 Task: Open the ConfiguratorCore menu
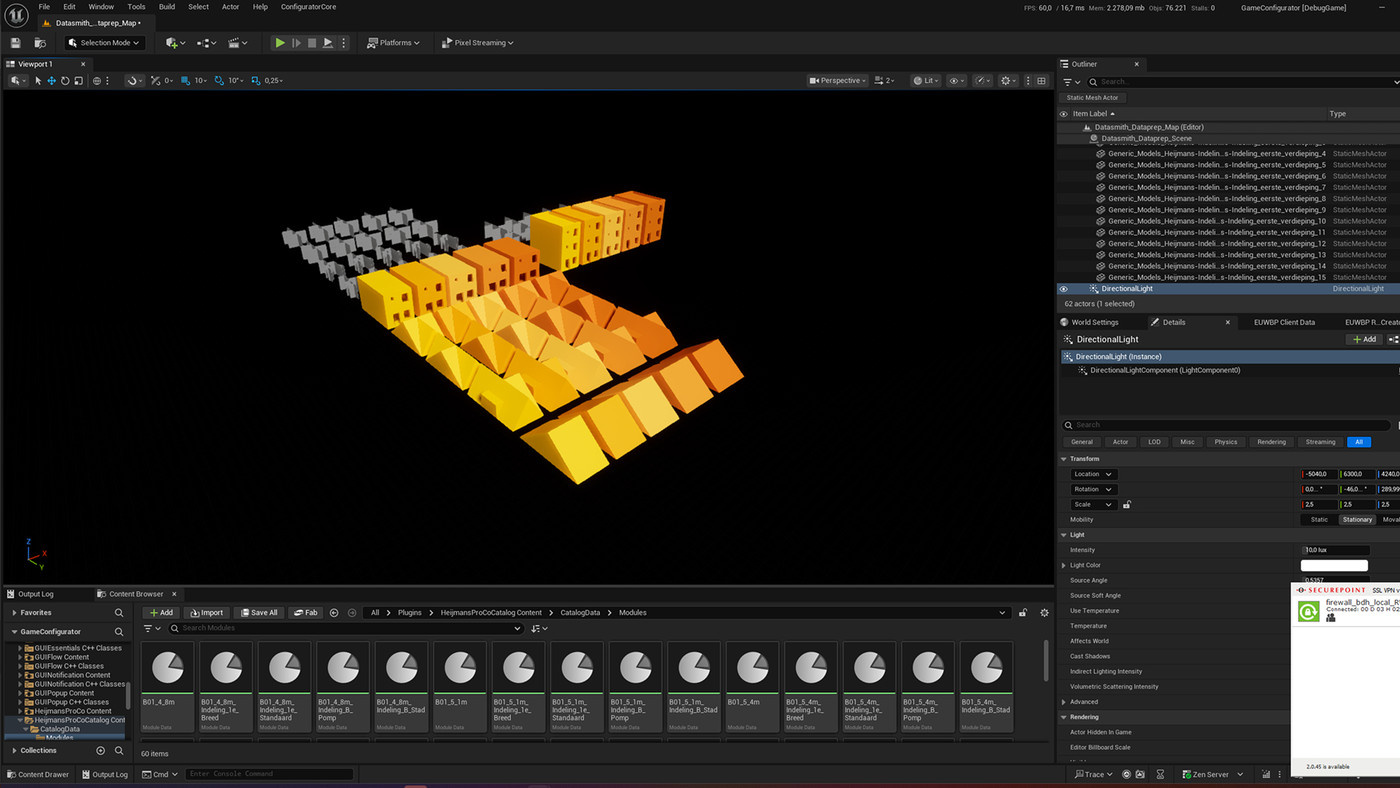tap(308, 7)
